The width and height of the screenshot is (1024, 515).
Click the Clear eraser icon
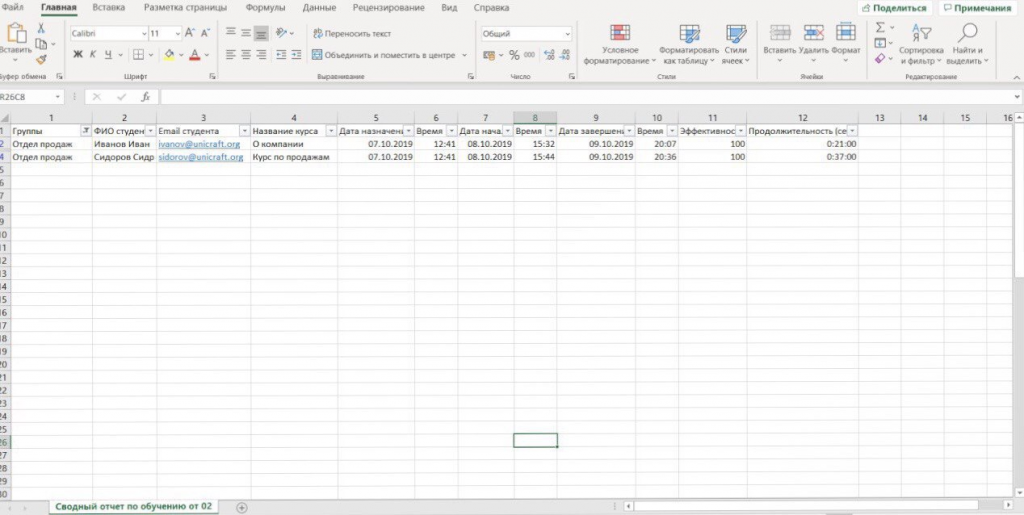880,58
